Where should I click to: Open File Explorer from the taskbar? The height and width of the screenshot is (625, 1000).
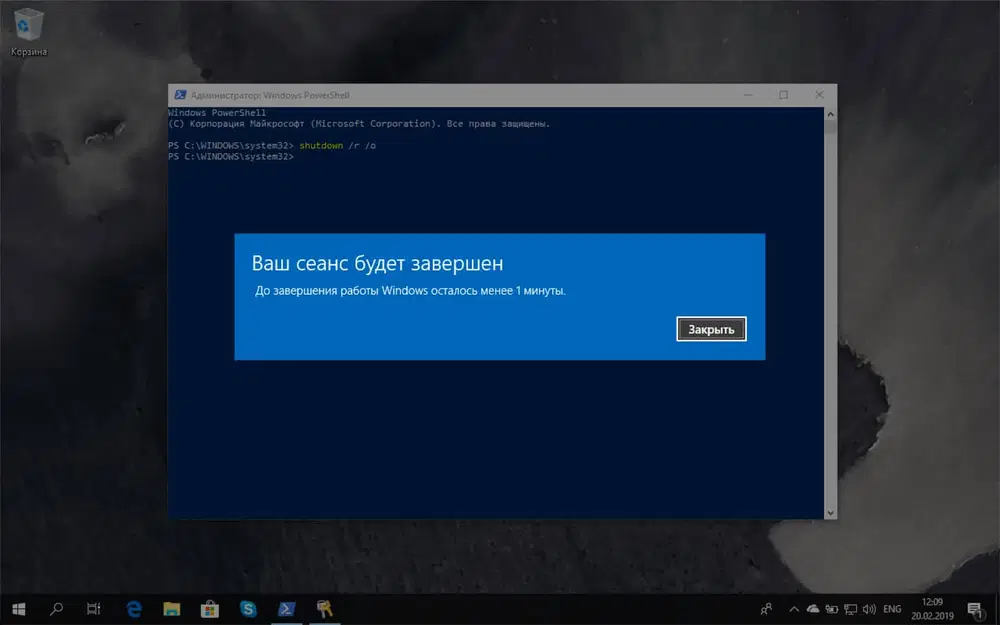(x=173, y=607)
